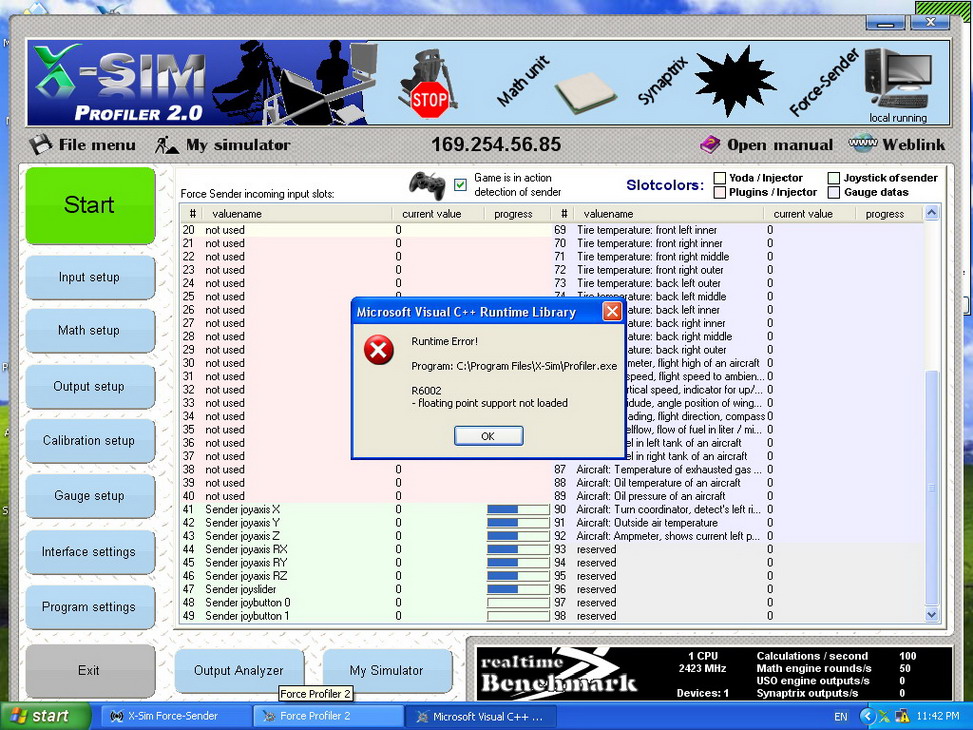Select 'Tire temperature: front left inner' row

pos(737,230)
